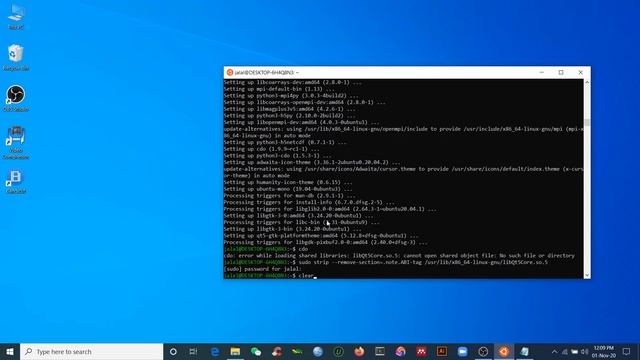Open the rightmost pinned notepad-style taskbar icon
The width and height of the screenshot is (640, 360).
pyautogui.click(x=524, y=351)
